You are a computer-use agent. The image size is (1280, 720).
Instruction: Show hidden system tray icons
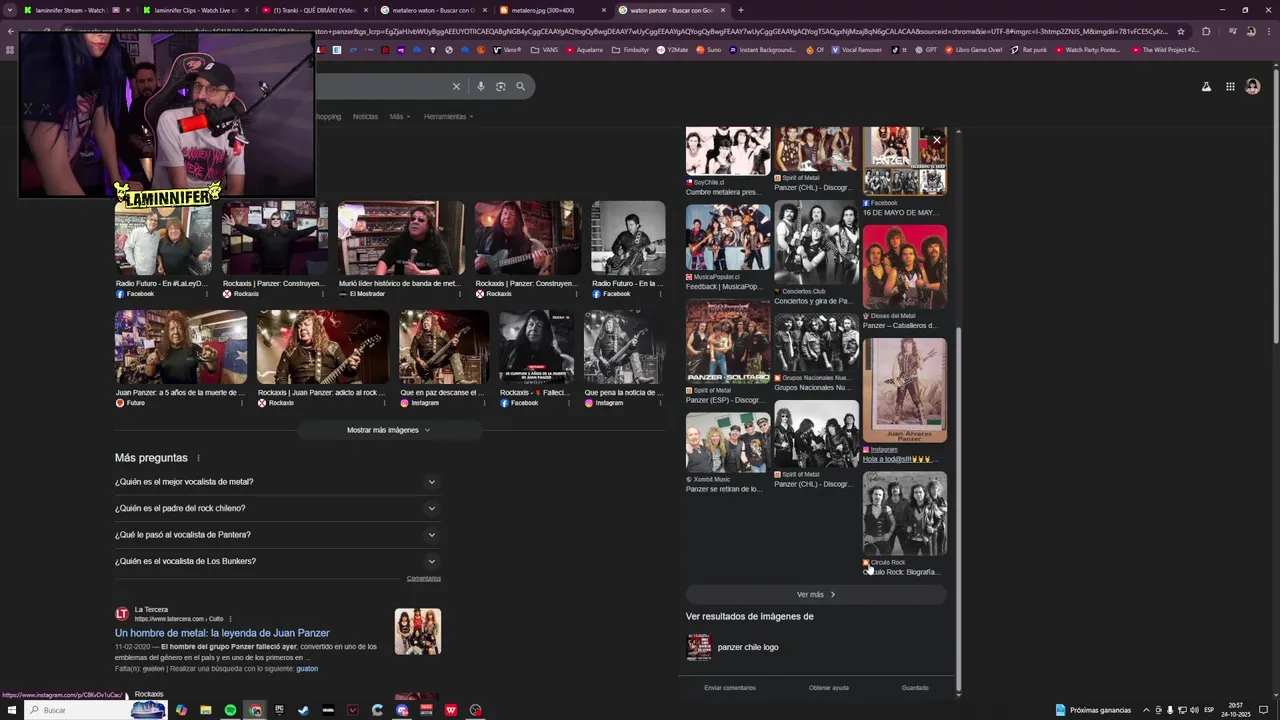[x=1146, y=710]
